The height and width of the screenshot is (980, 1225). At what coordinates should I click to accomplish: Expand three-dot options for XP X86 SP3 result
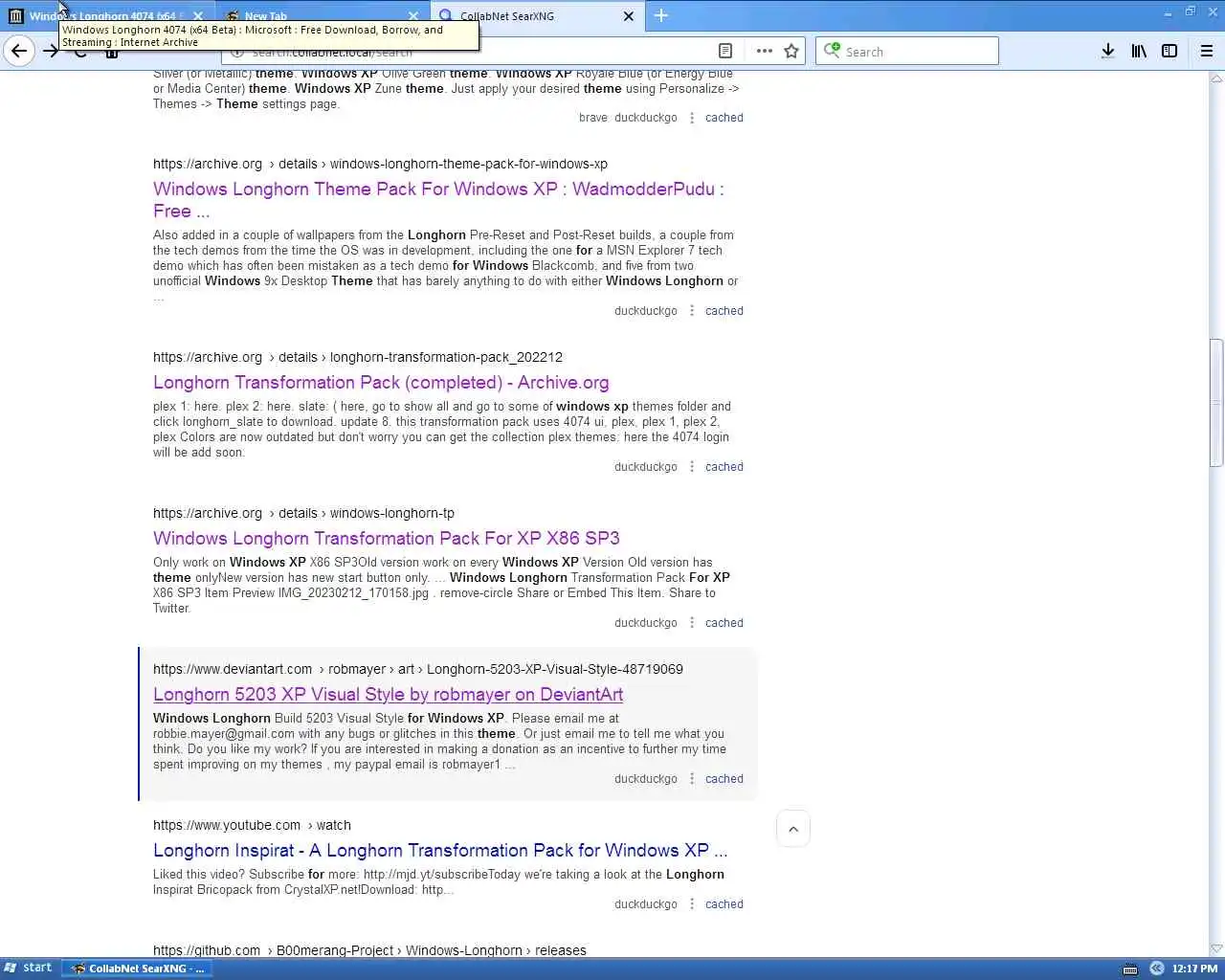pos(692,623)
